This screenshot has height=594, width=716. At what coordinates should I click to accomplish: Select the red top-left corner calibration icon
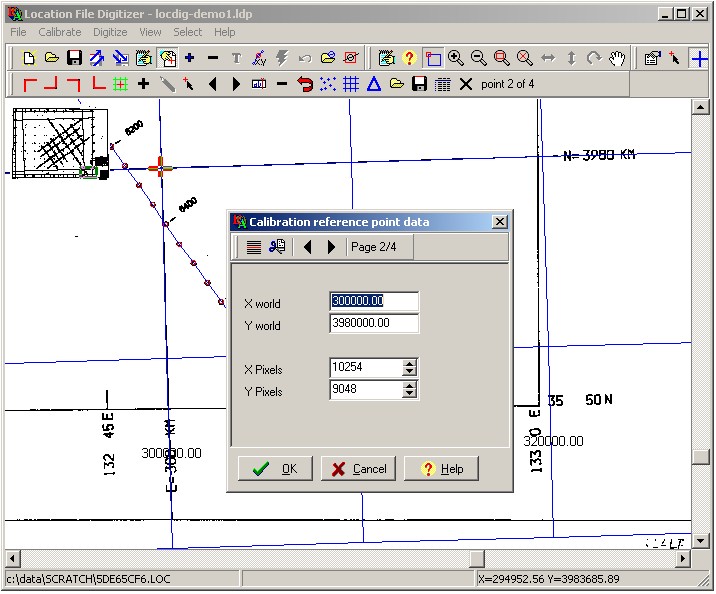[x=30, y=84]
